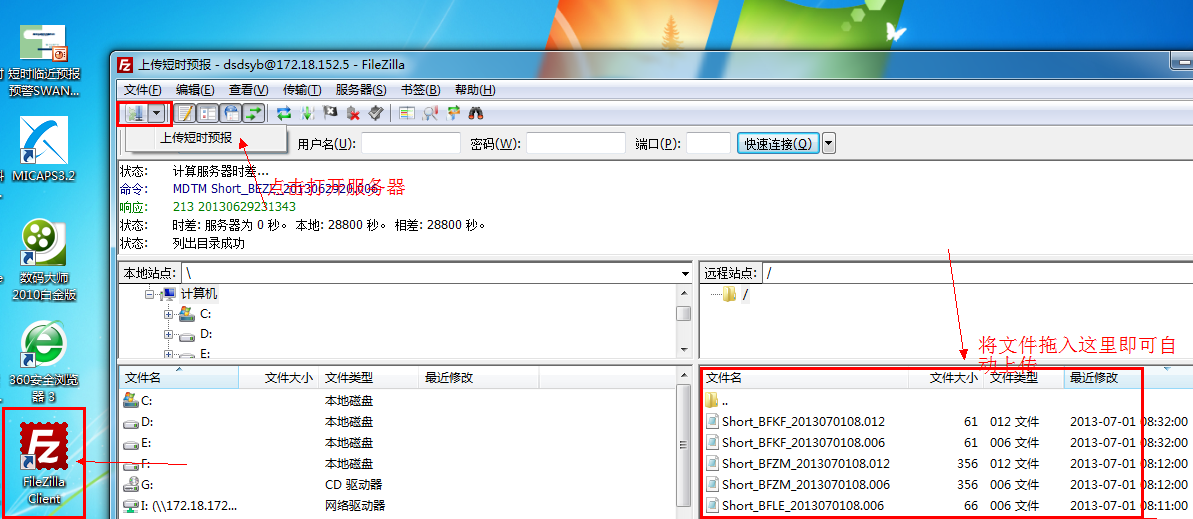Sort local files by 文件大小 column

click(x=278, y=377)
